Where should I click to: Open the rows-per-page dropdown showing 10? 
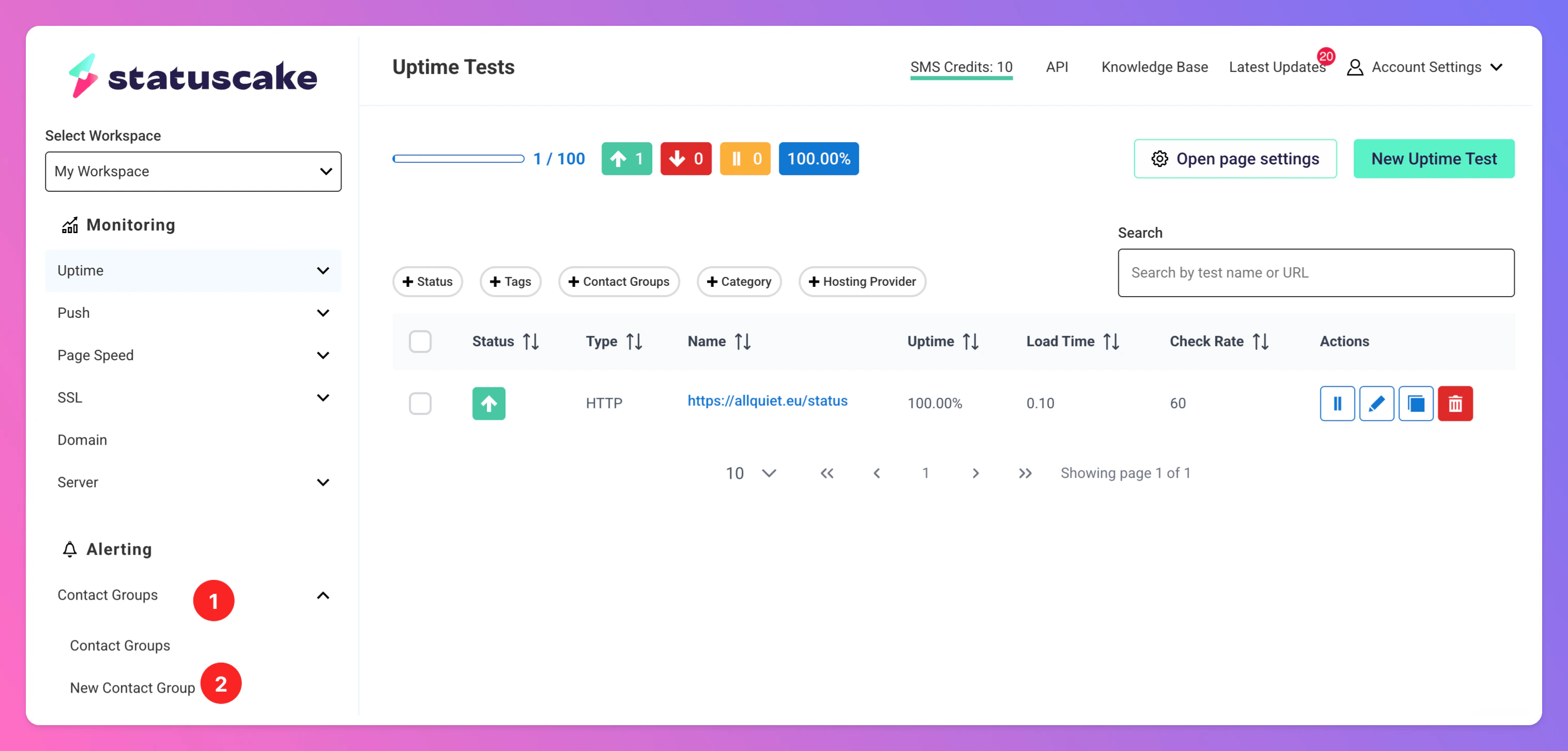[750, 473]
